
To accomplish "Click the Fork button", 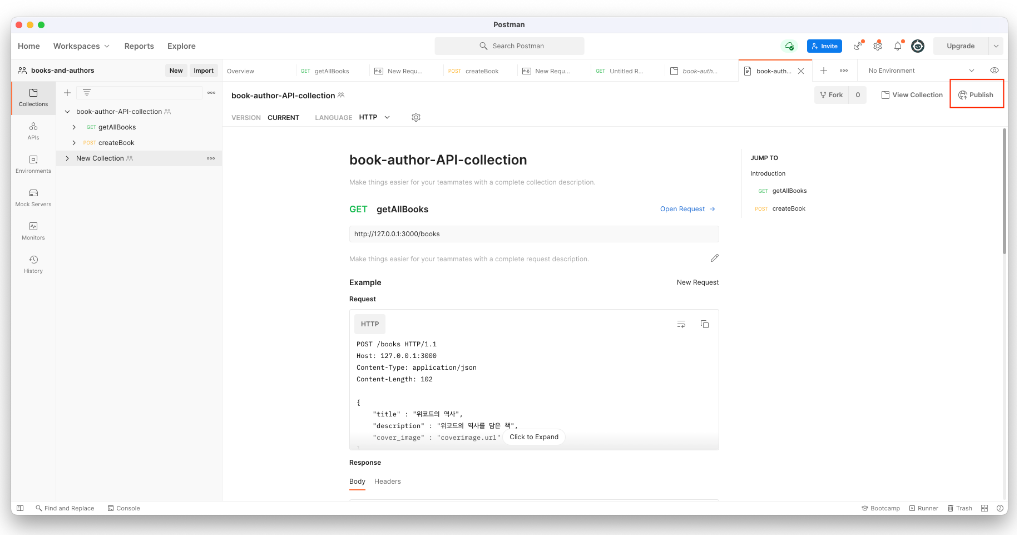I will [832, 95].
